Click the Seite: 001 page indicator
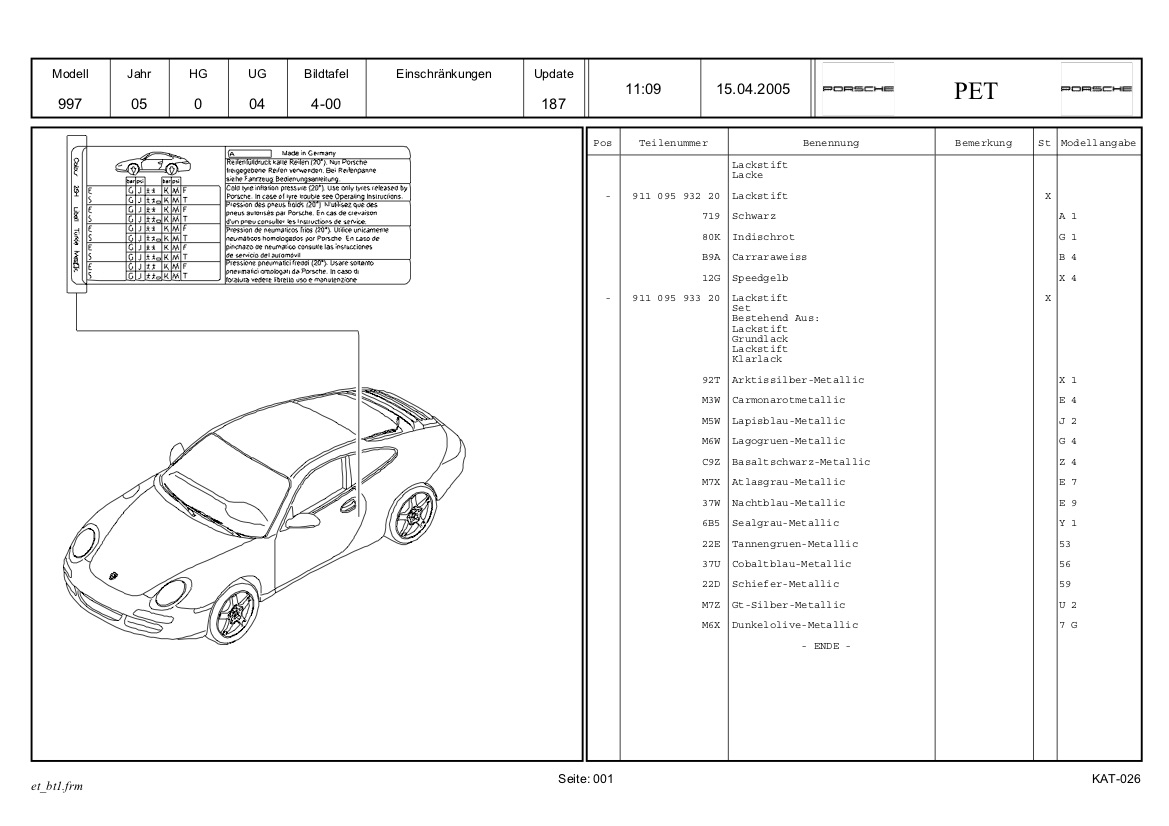This screenshot has height=826, width=1169. click(x=585, y=777)
